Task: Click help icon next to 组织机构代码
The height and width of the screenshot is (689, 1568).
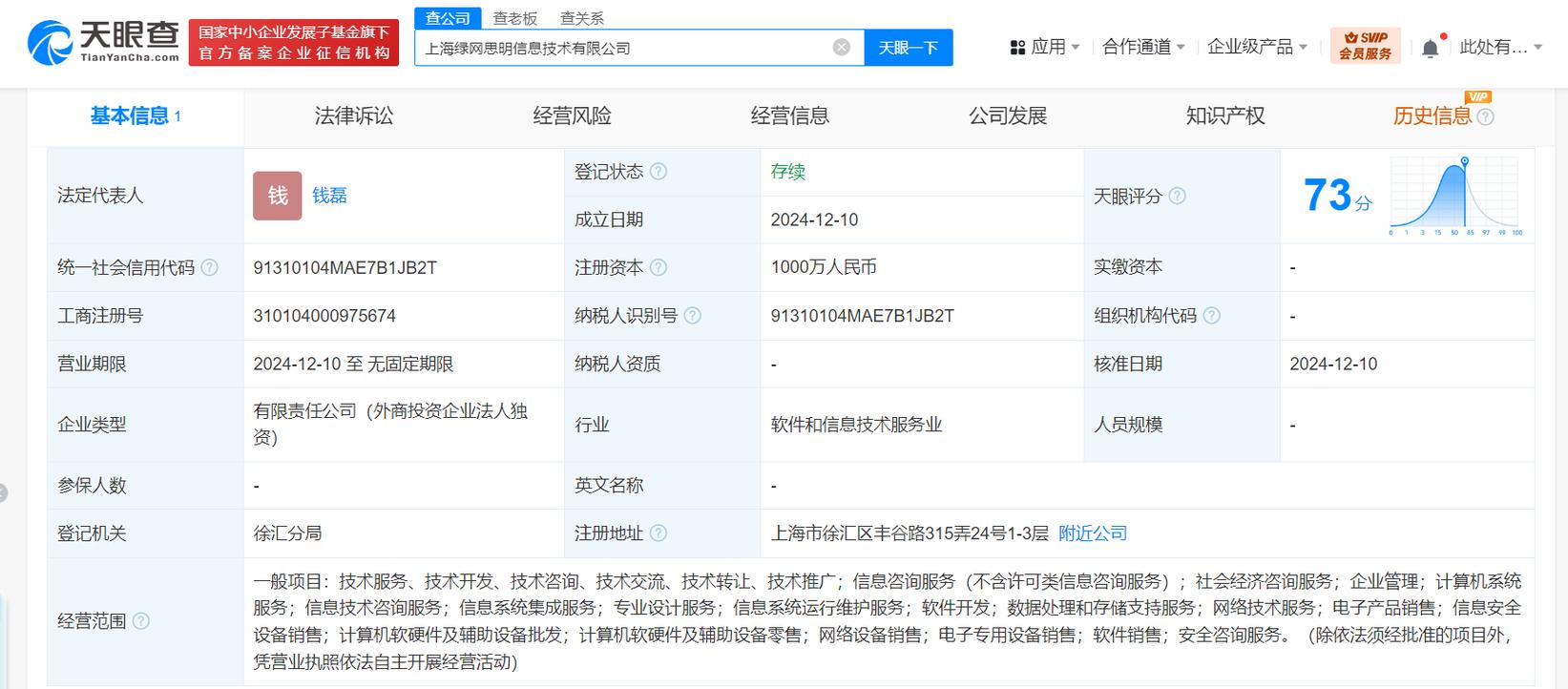Action: (1212, 316)
